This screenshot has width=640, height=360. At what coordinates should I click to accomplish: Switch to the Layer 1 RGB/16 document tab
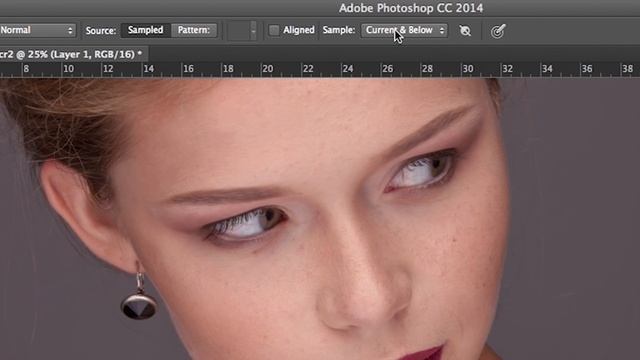[x=73, y=54]
